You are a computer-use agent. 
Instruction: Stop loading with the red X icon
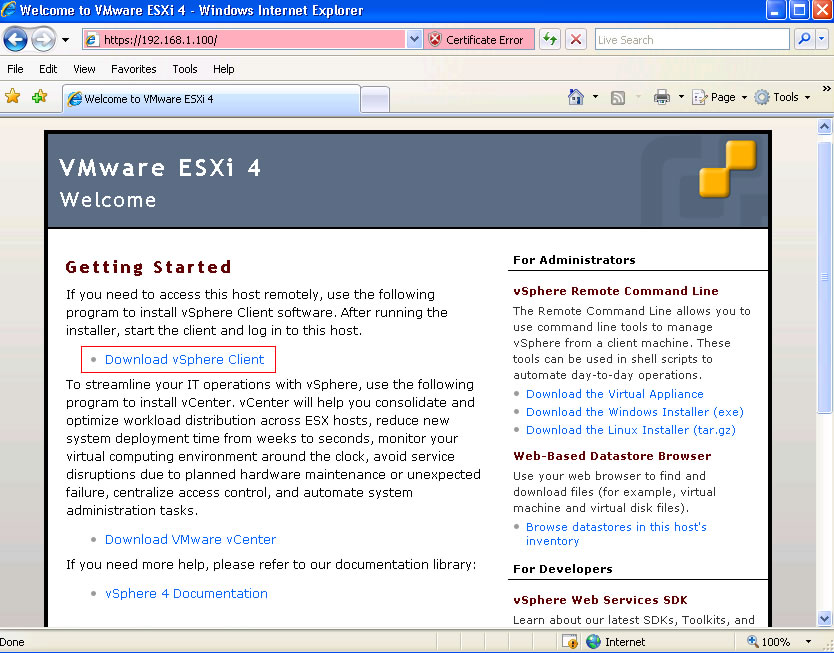[x=576, y=40]
